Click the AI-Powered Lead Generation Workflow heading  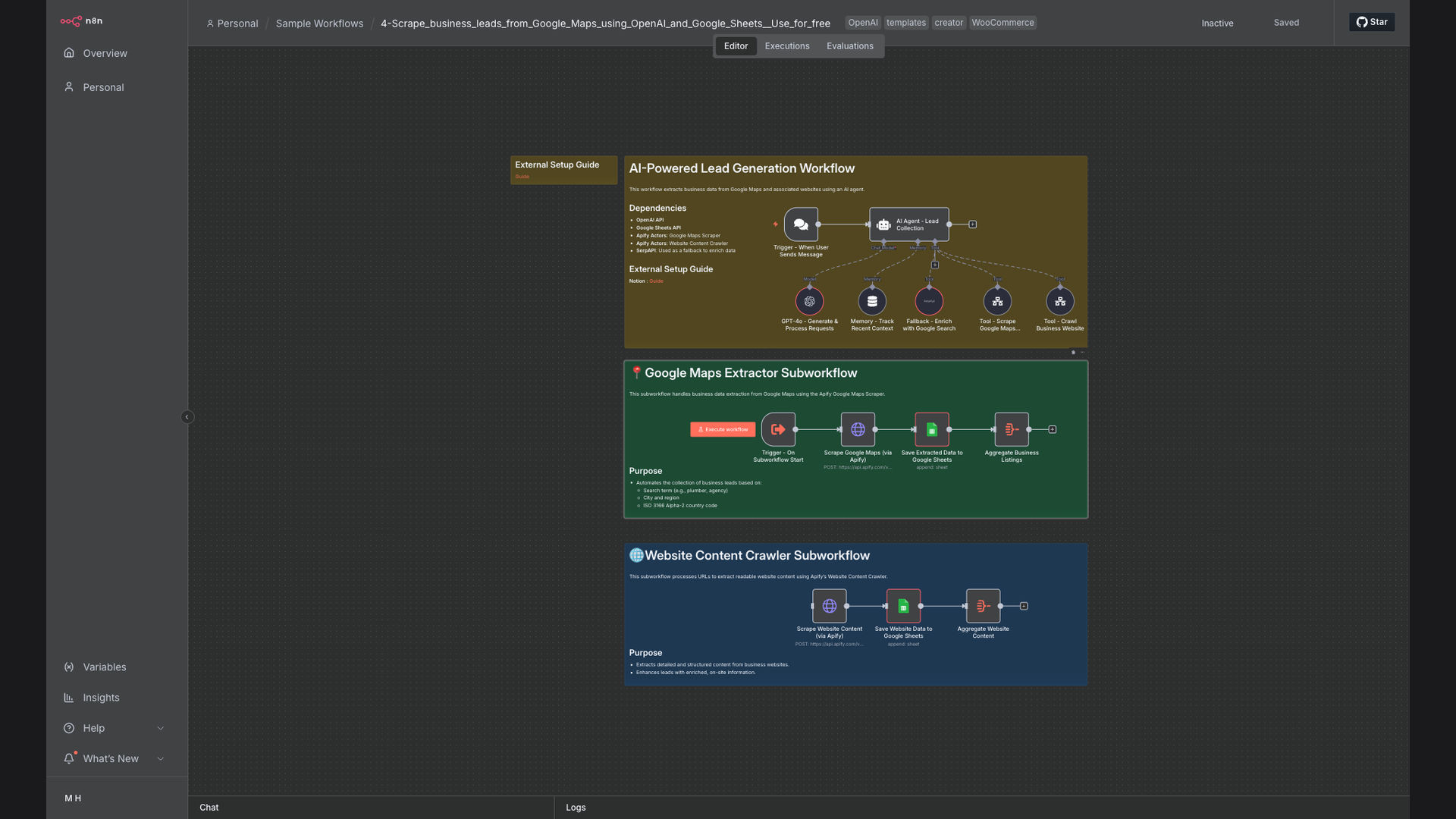[x=742, y=168]
